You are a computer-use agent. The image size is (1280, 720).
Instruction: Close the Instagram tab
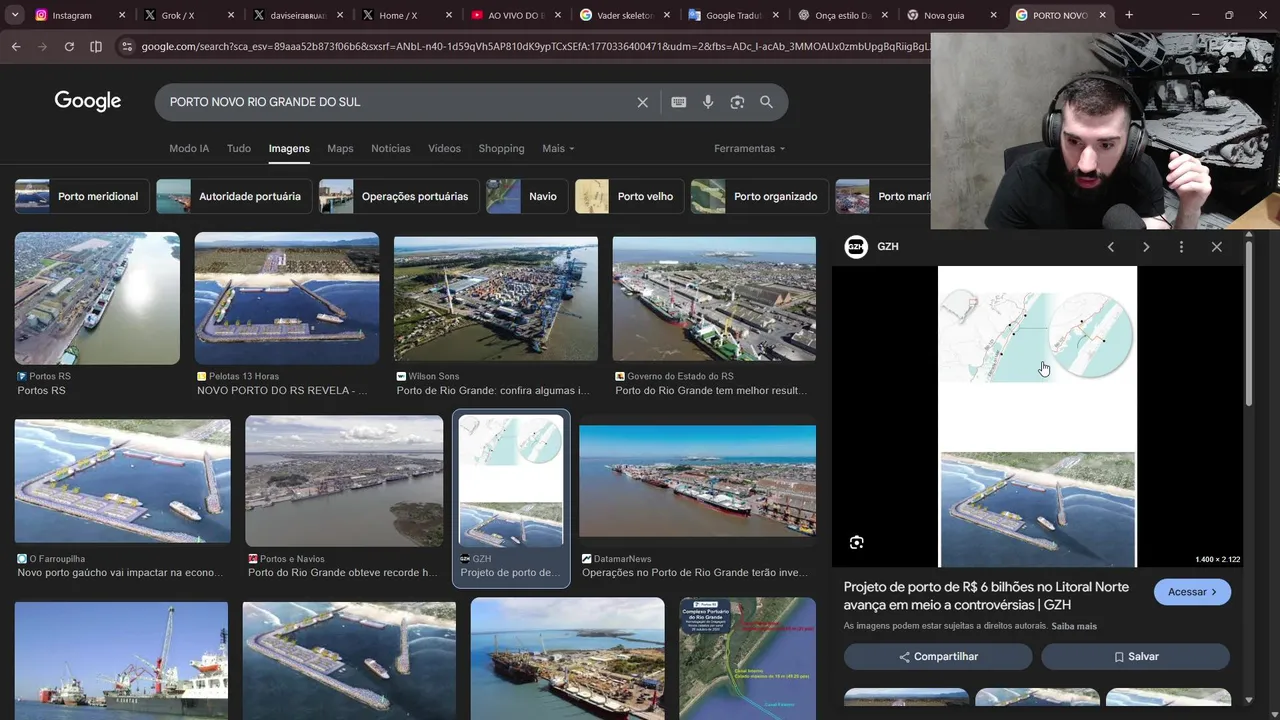pyautogui.click(x=122, y=15)
